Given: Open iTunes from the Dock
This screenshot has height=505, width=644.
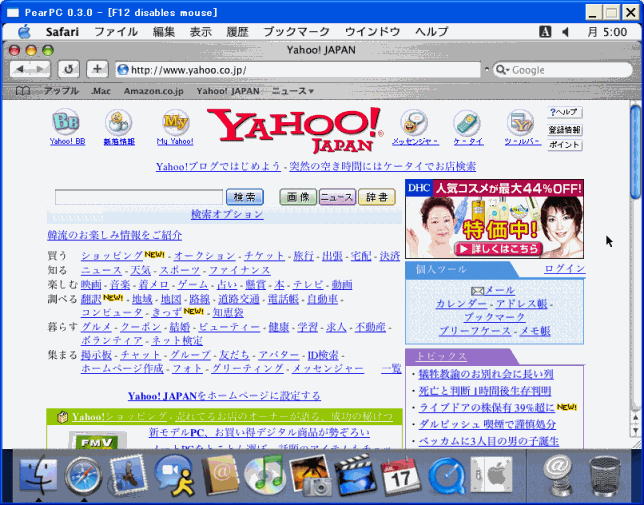Looking at the screenshot, I should point(263,476).
